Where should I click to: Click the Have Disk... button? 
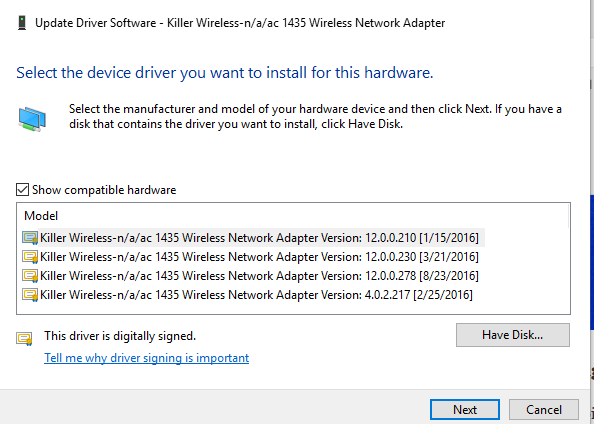coord(513,335)
